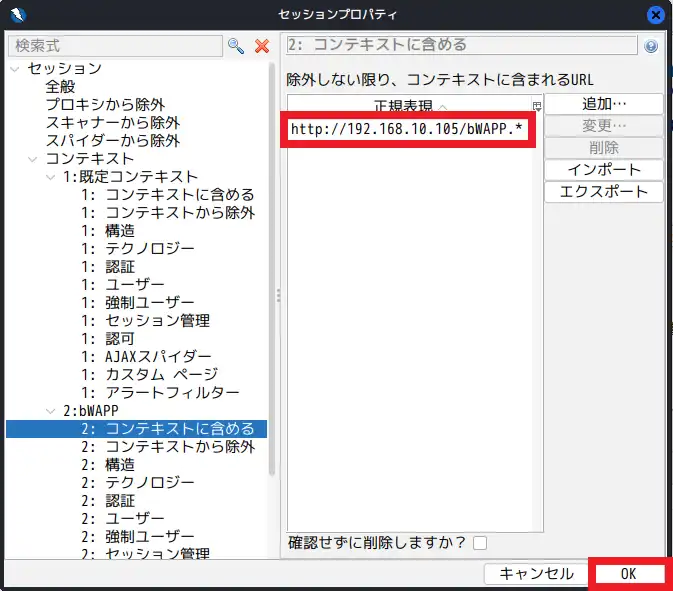Collapse the 1:既定コンテキスト node
673x591 pixels.
[x=51, y=177]
